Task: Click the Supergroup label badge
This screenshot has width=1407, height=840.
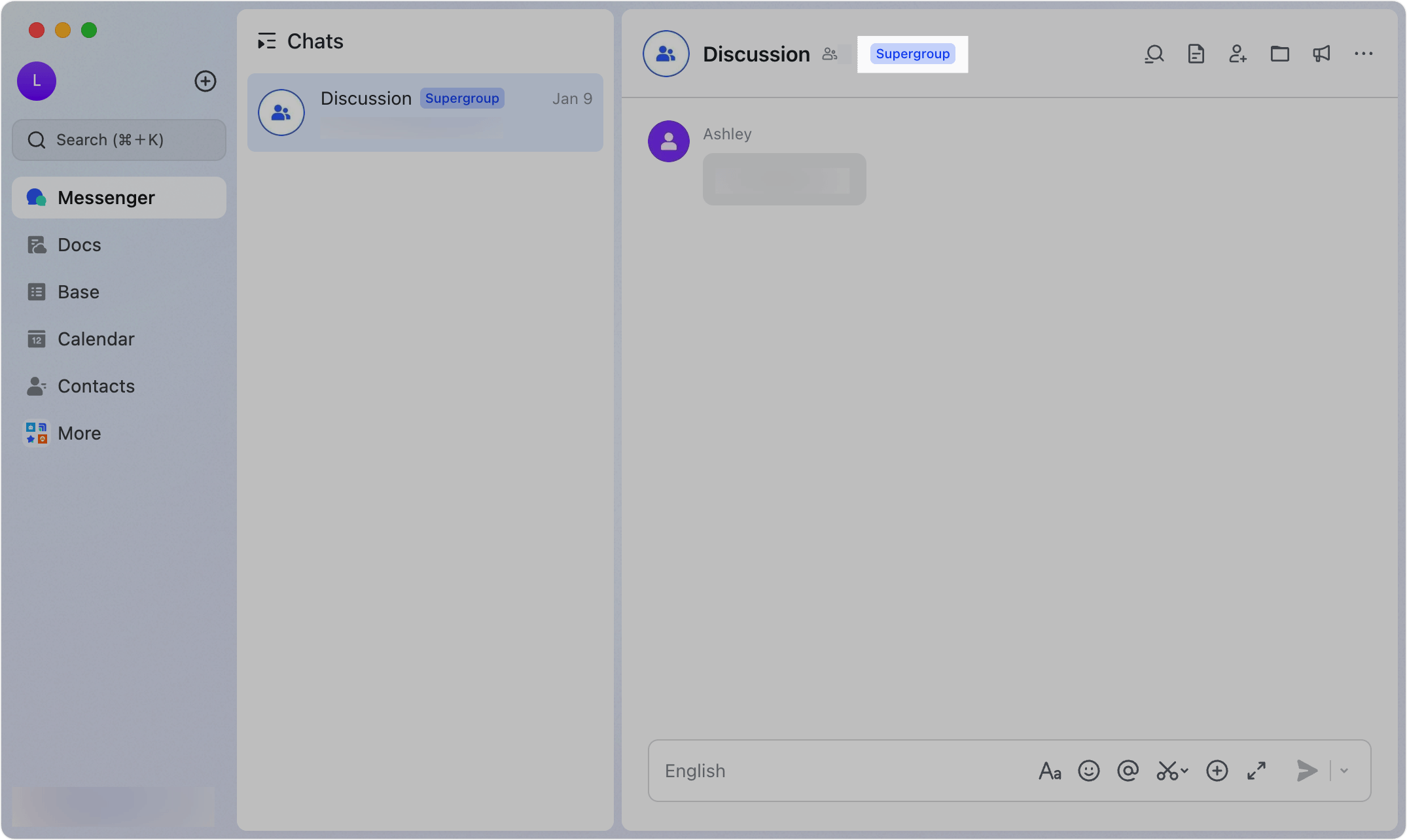Action: [x=912, y=54]
